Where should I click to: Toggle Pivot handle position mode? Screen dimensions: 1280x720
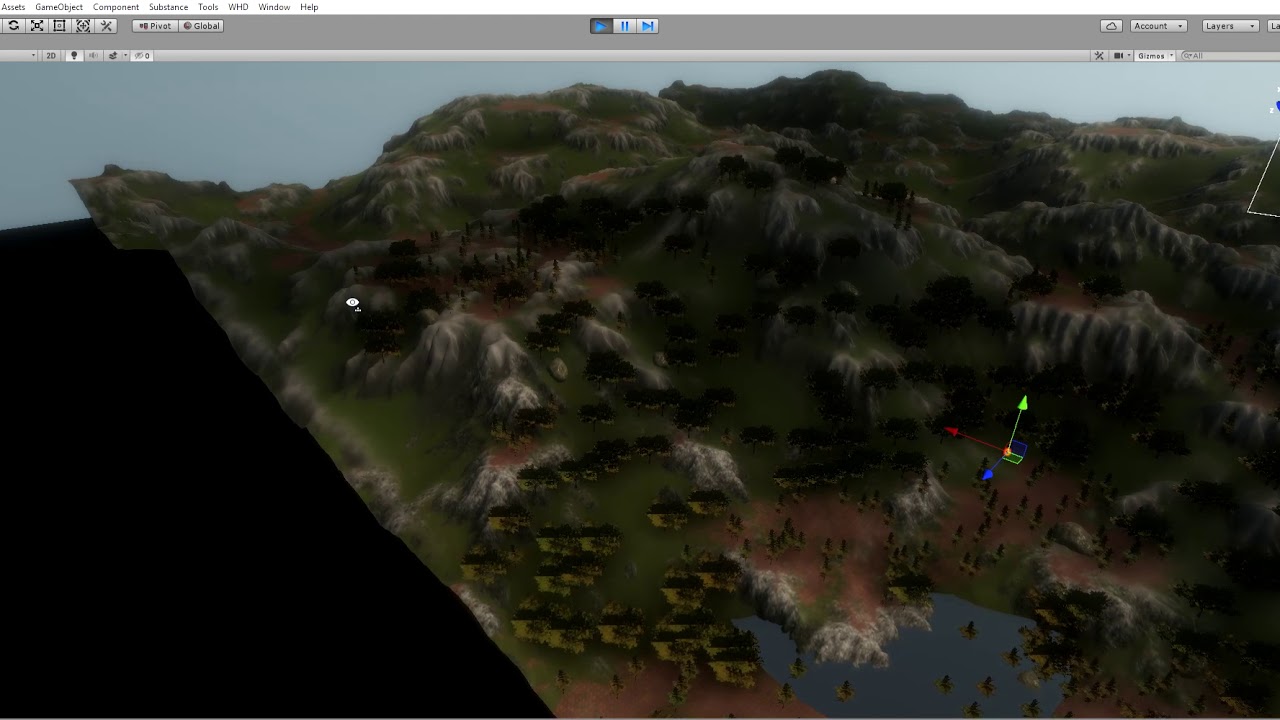[155, 26]
